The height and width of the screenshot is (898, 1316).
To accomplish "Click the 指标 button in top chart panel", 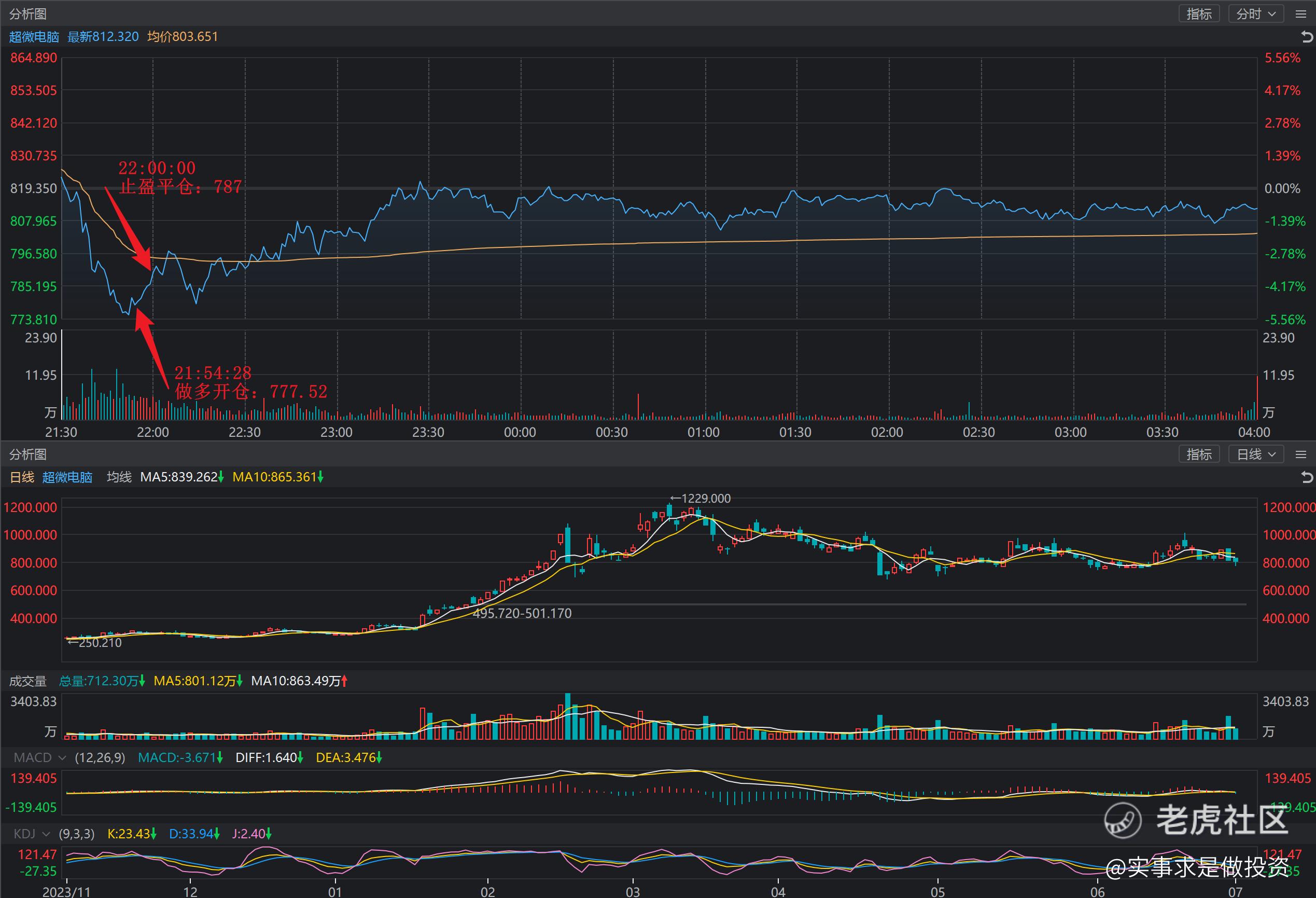I will coord(1199,13).
